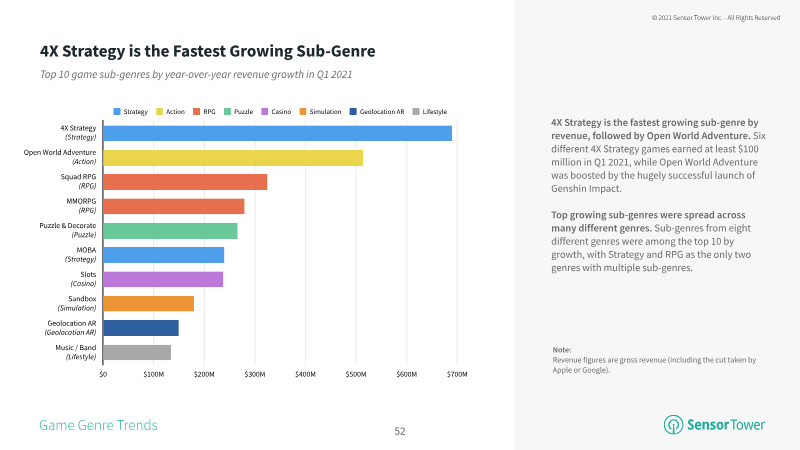Click the '$600M' axis tick label
Screen dimensions: 800x450
(406, 374)
